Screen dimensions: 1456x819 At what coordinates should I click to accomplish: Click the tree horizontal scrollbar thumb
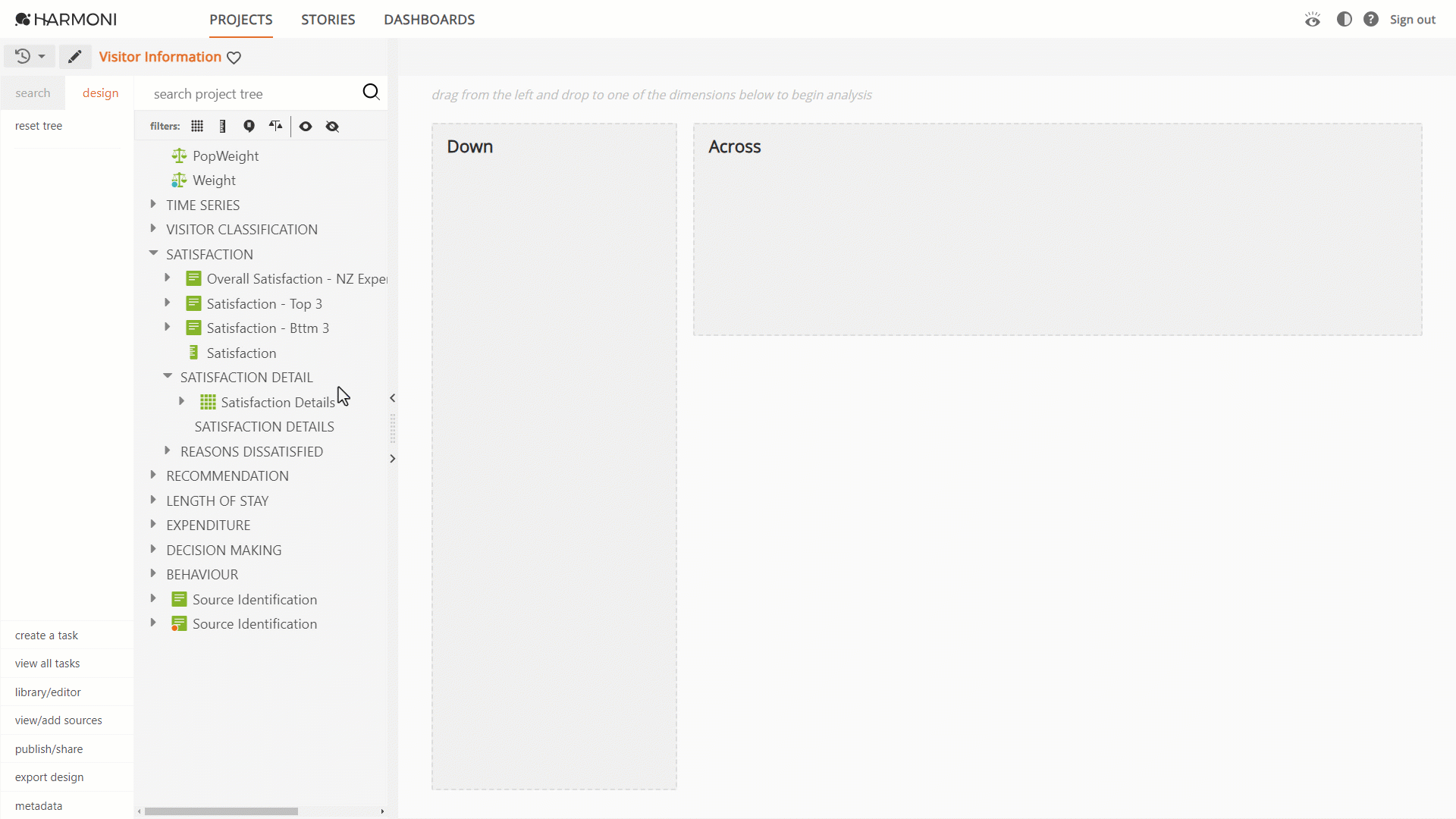(221, 811)
